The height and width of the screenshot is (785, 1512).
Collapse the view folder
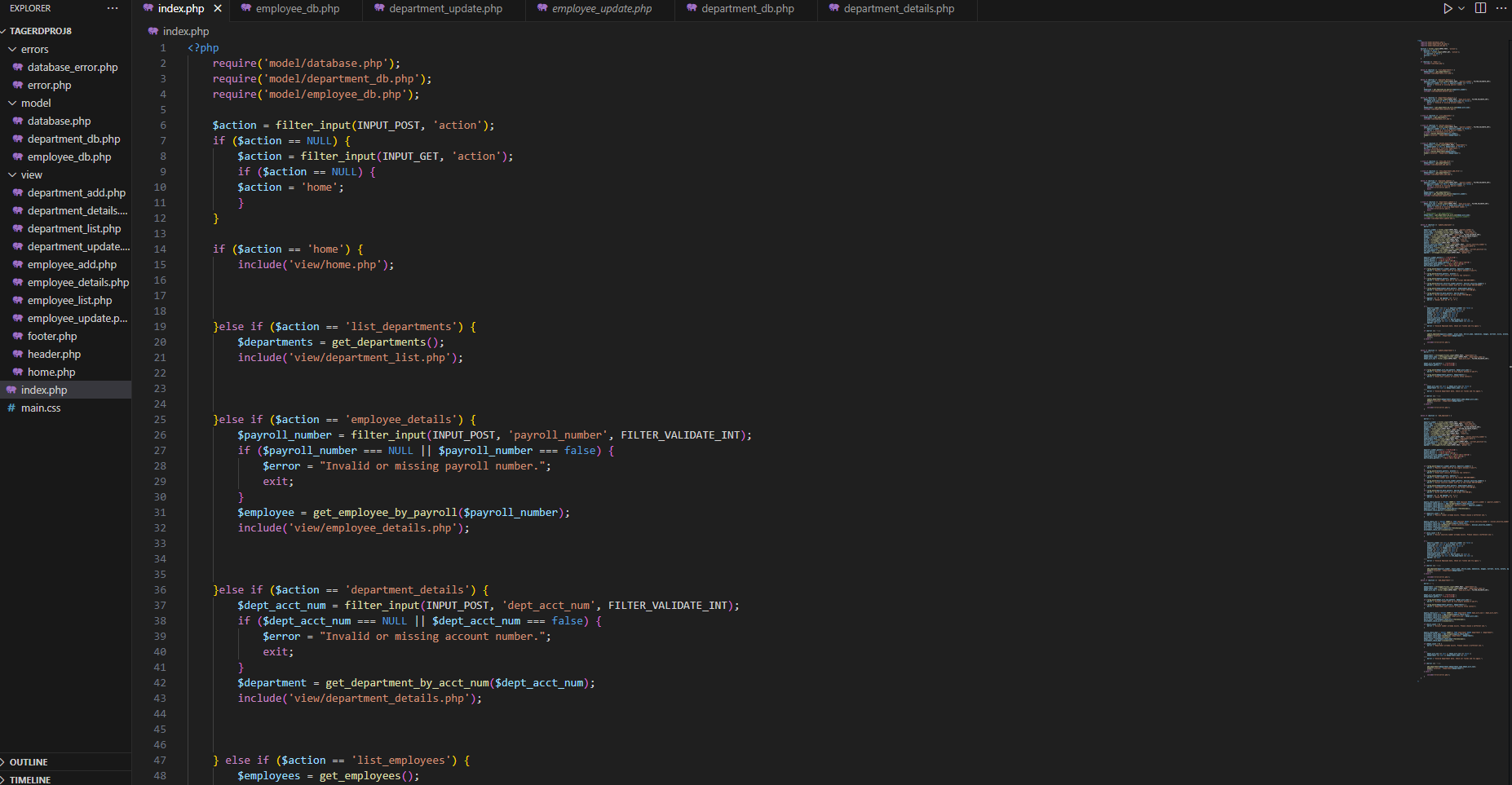[12, 174]
